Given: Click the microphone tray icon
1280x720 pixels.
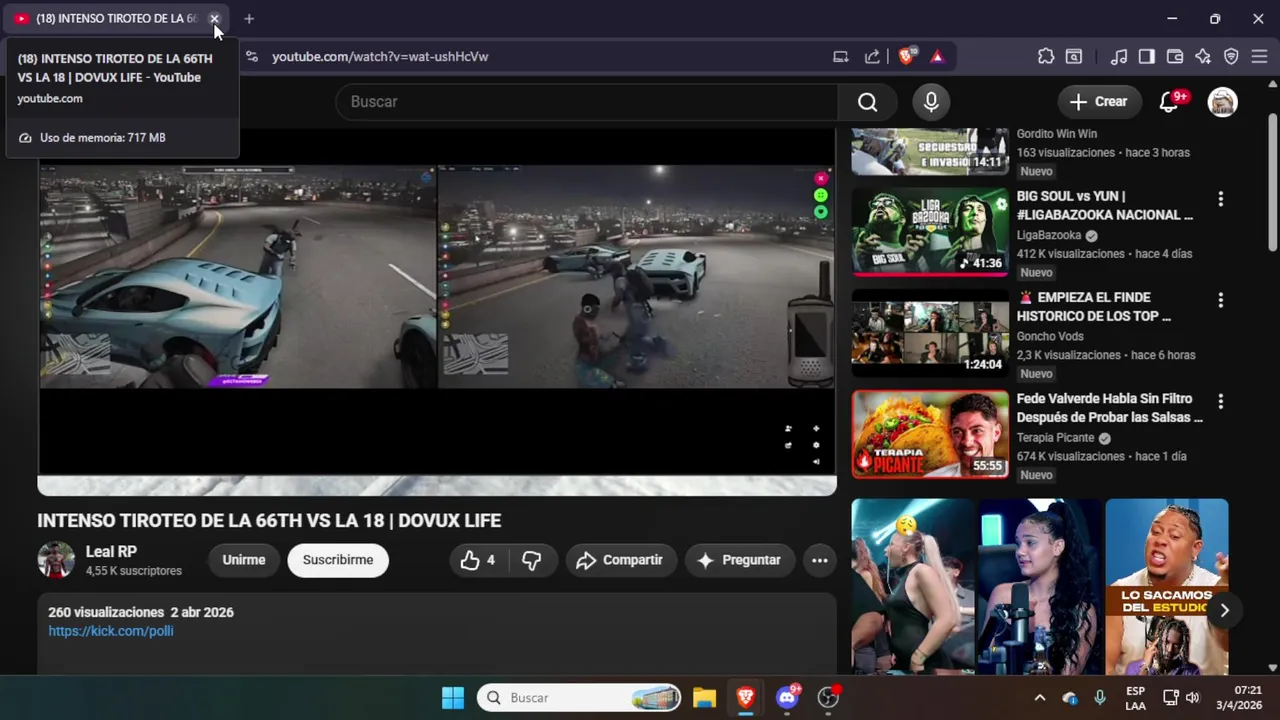Looking at the screenshot, I should (1100, 698).
